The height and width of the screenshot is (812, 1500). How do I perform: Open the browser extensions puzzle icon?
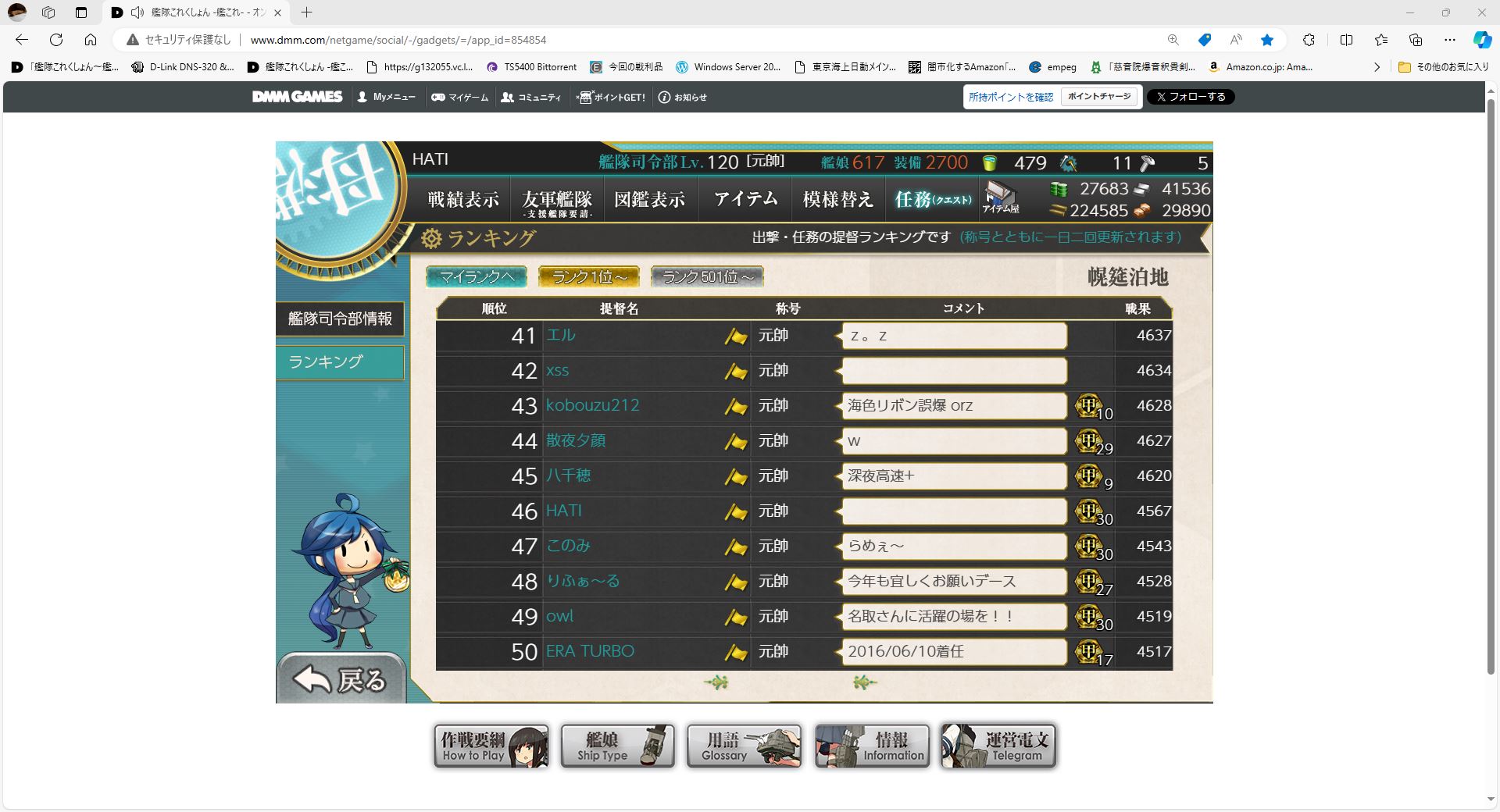[1309, 40]
